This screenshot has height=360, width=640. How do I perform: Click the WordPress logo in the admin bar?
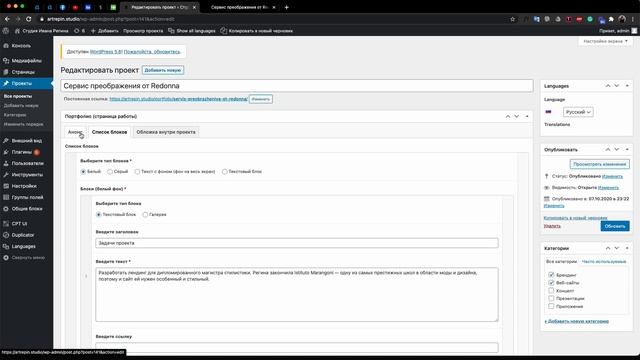coord(6,31)
